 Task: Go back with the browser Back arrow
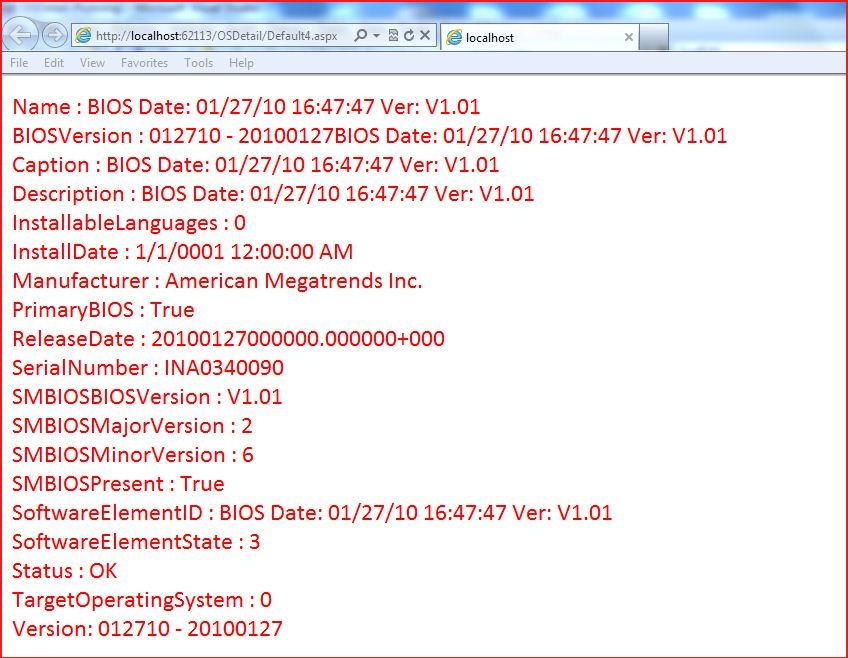(x=21, y=36)
